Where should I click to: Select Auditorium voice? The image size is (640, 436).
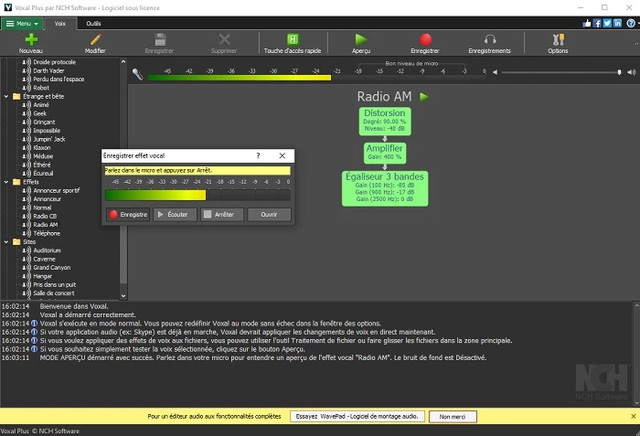[47, 251]
